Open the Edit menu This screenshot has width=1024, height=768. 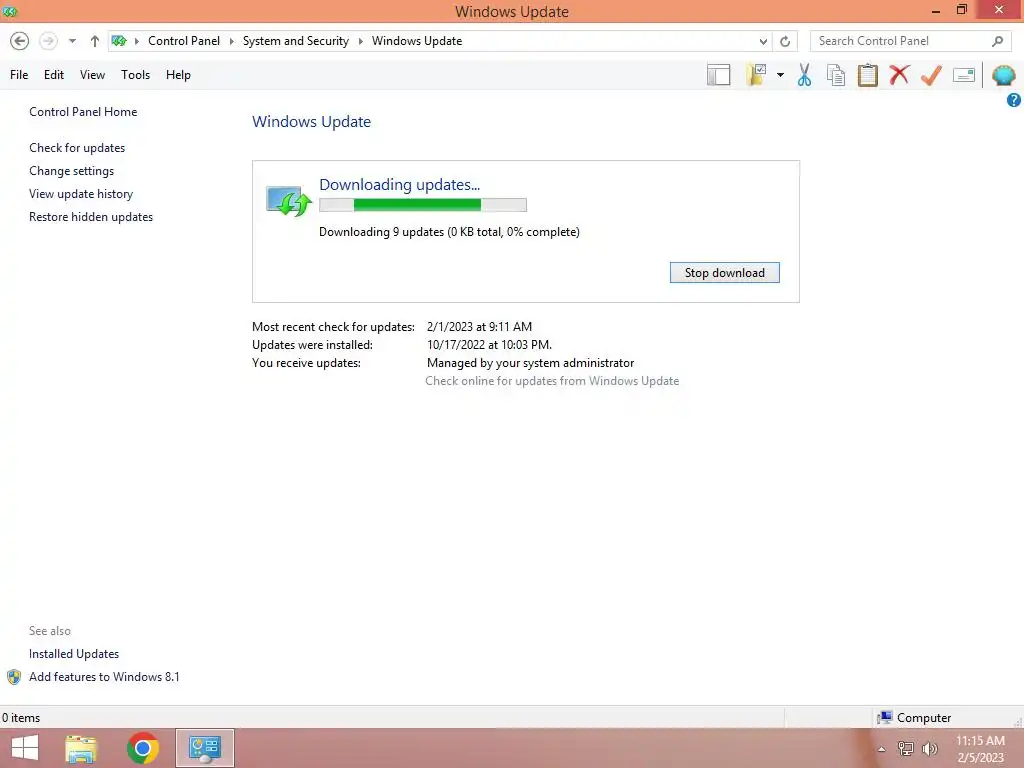(x=54, y=75)
